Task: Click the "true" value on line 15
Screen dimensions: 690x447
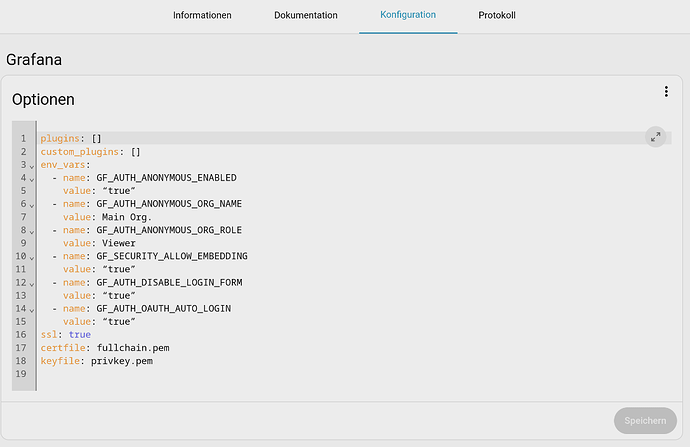Action: (119, 322)
